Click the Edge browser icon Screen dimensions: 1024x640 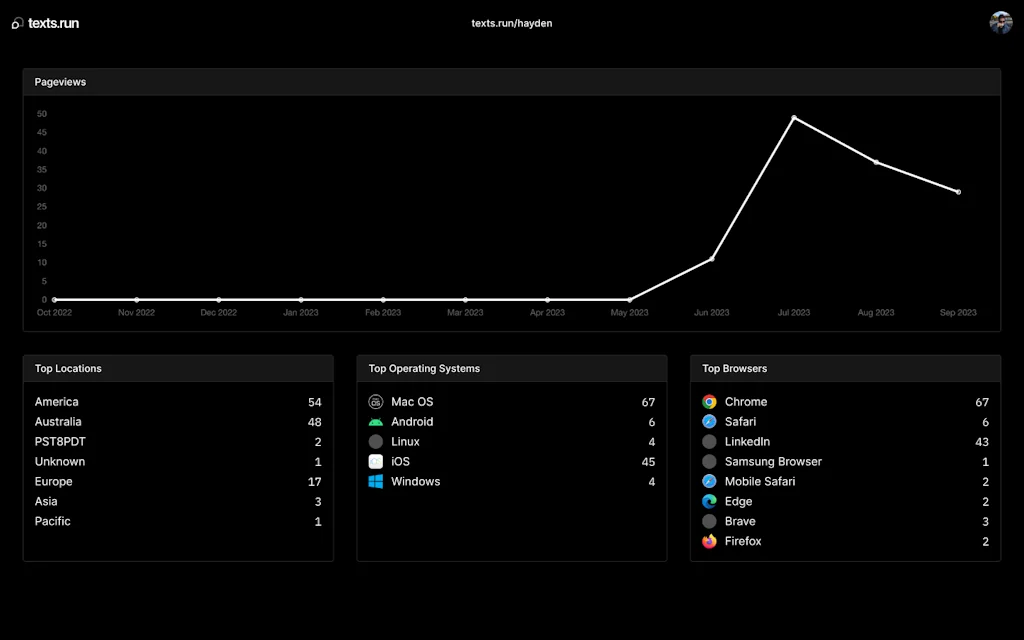click(709, 502)
